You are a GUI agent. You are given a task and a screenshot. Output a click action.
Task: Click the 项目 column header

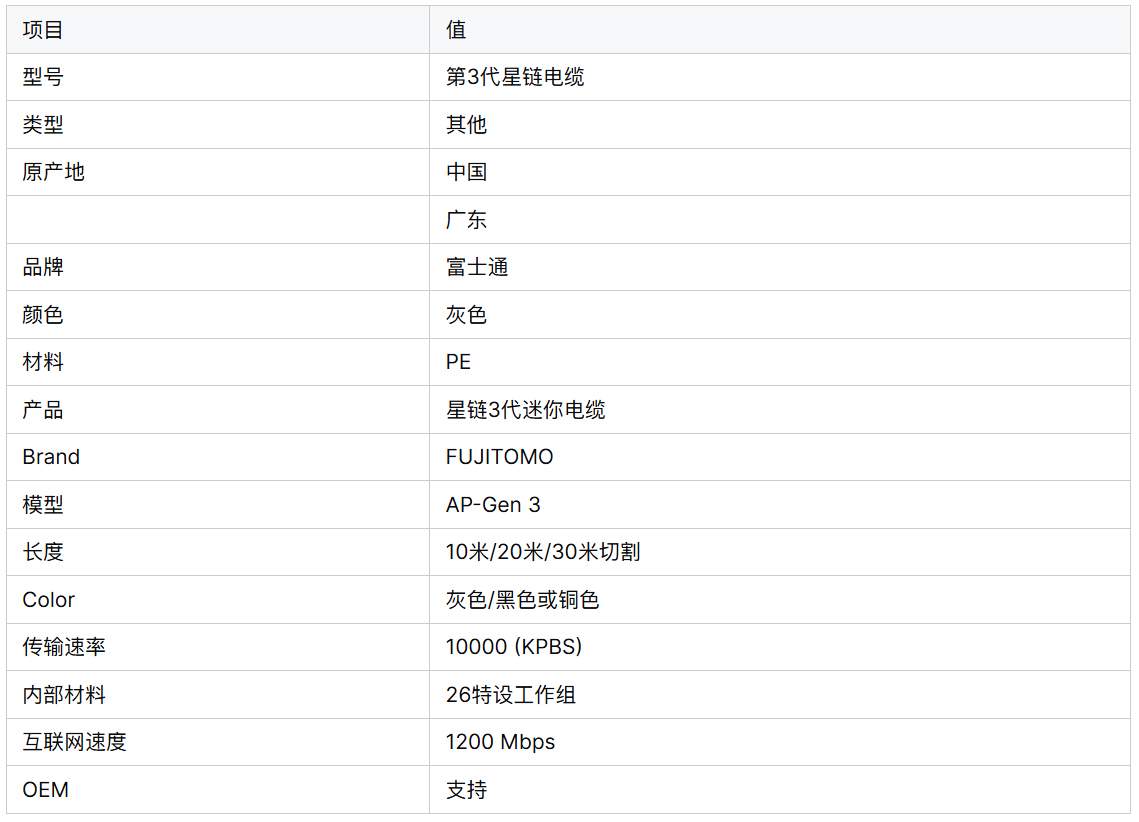[43, 30]
